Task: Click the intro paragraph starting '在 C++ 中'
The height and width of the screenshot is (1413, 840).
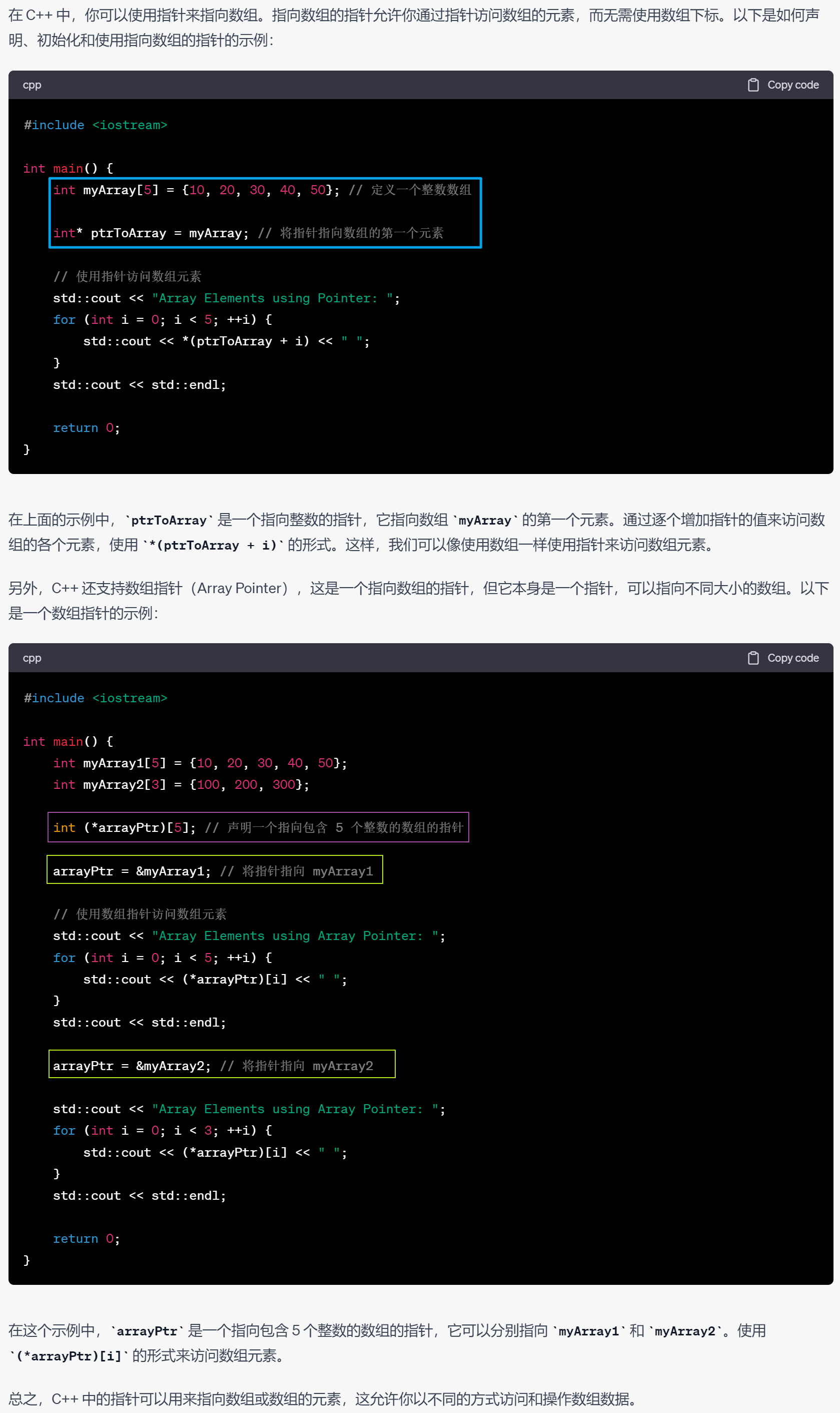Action: (415, 28)
